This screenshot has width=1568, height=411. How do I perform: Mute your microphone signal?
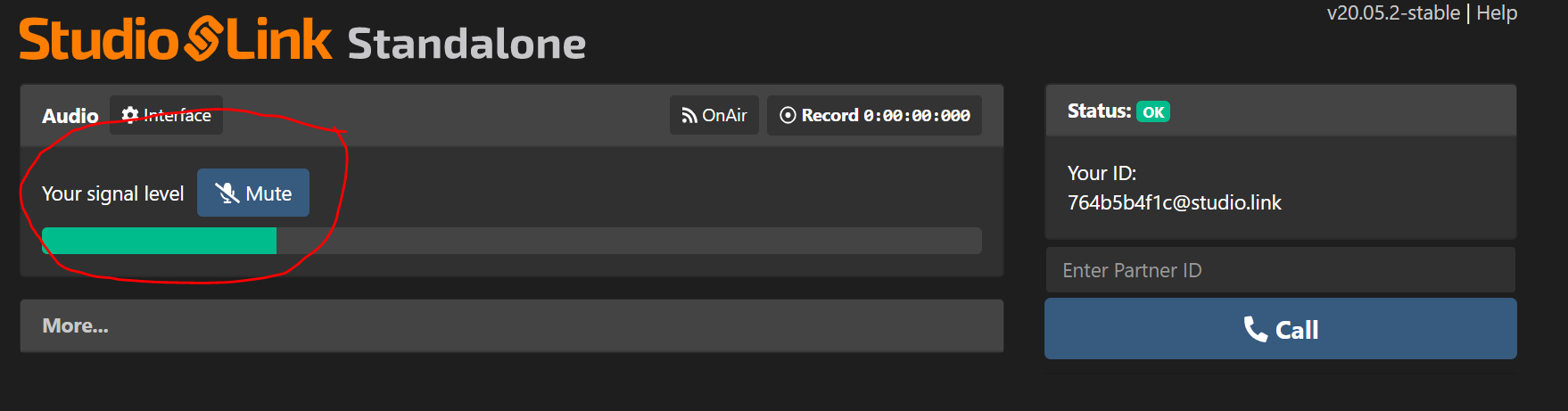point(253,193)
